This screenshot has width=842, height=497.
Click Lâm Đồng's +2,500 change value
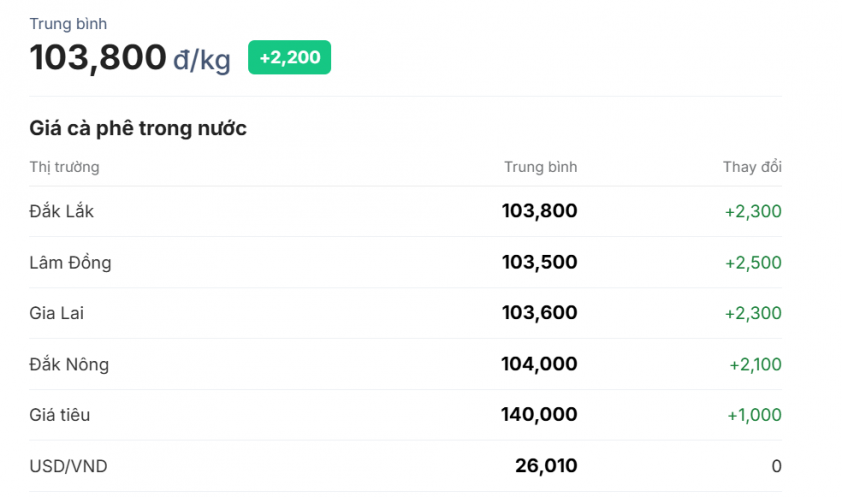tap(753, 263)
